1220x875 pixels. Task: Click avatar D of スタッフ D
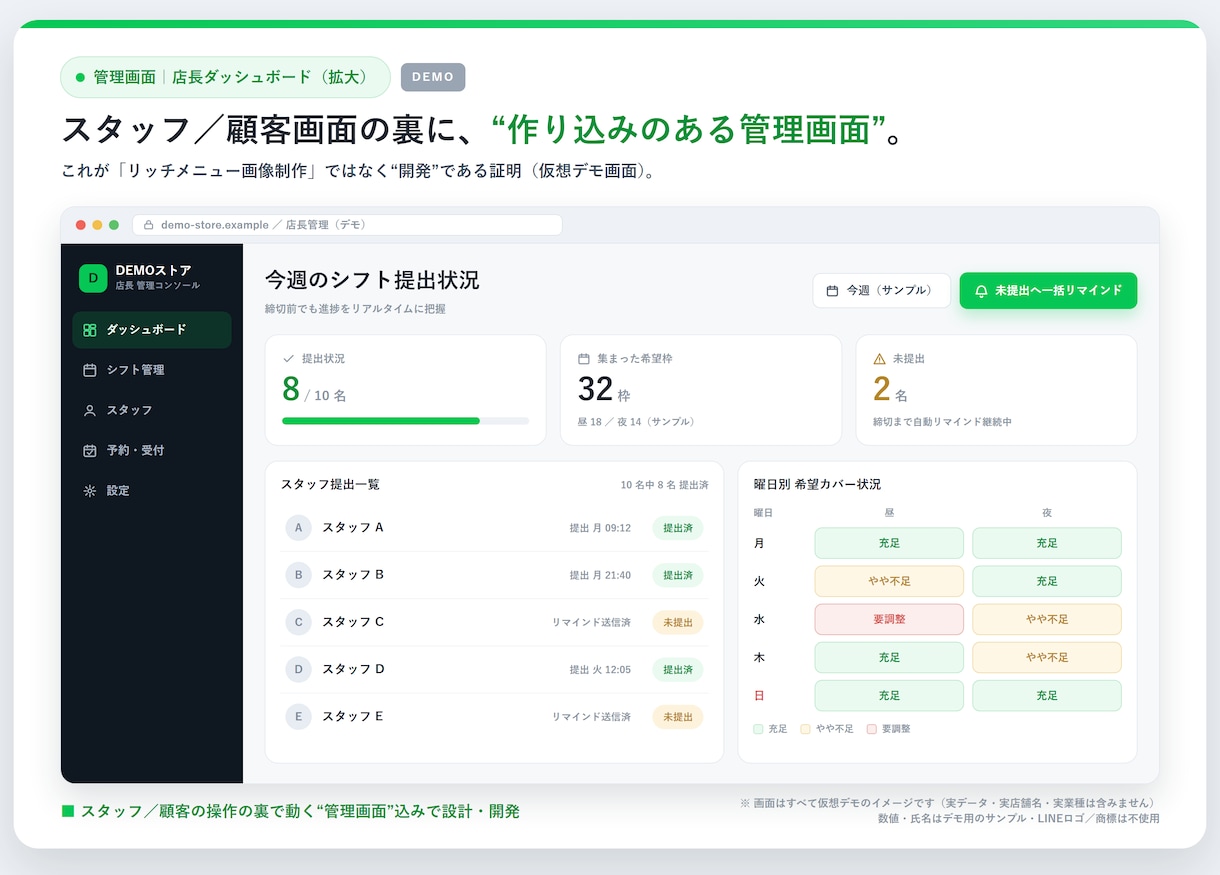(x=298, y=669)
